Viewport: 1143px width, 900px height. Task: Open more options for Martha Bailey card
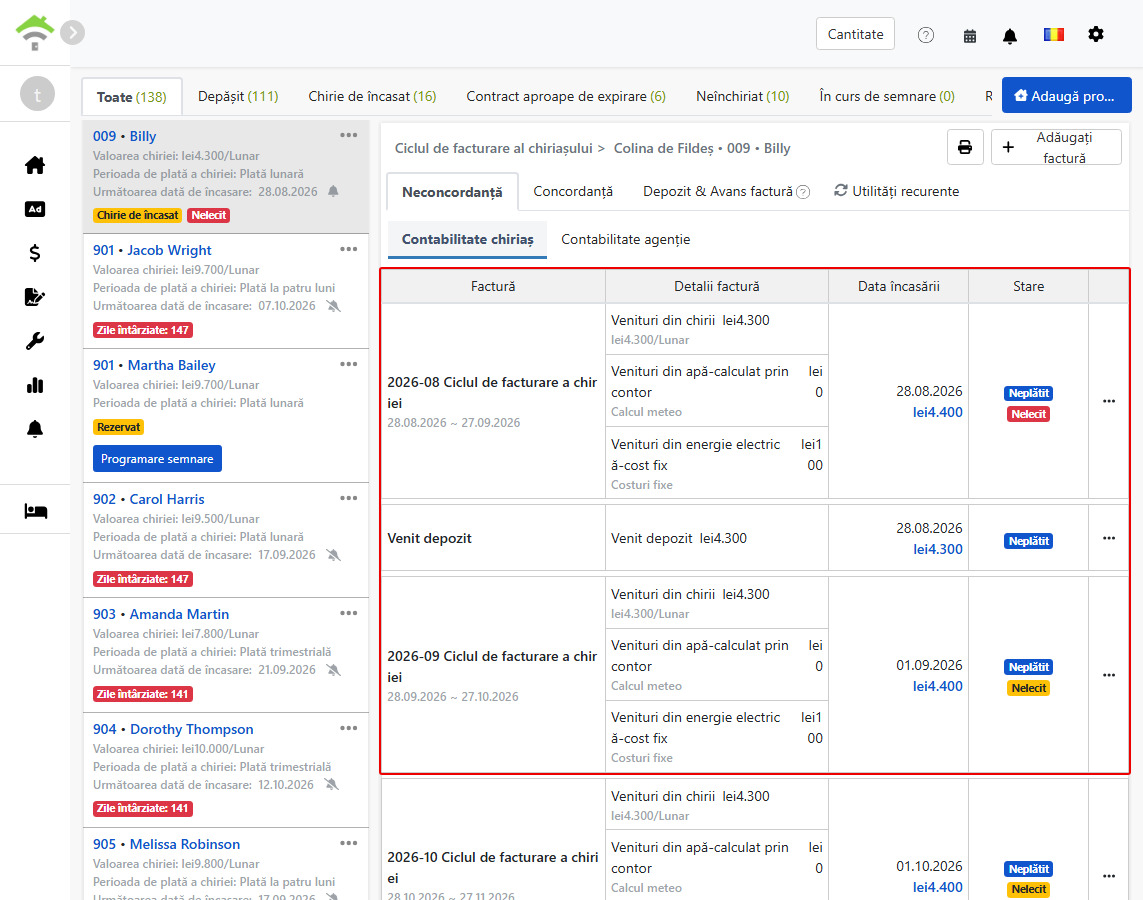click(348, 364)
